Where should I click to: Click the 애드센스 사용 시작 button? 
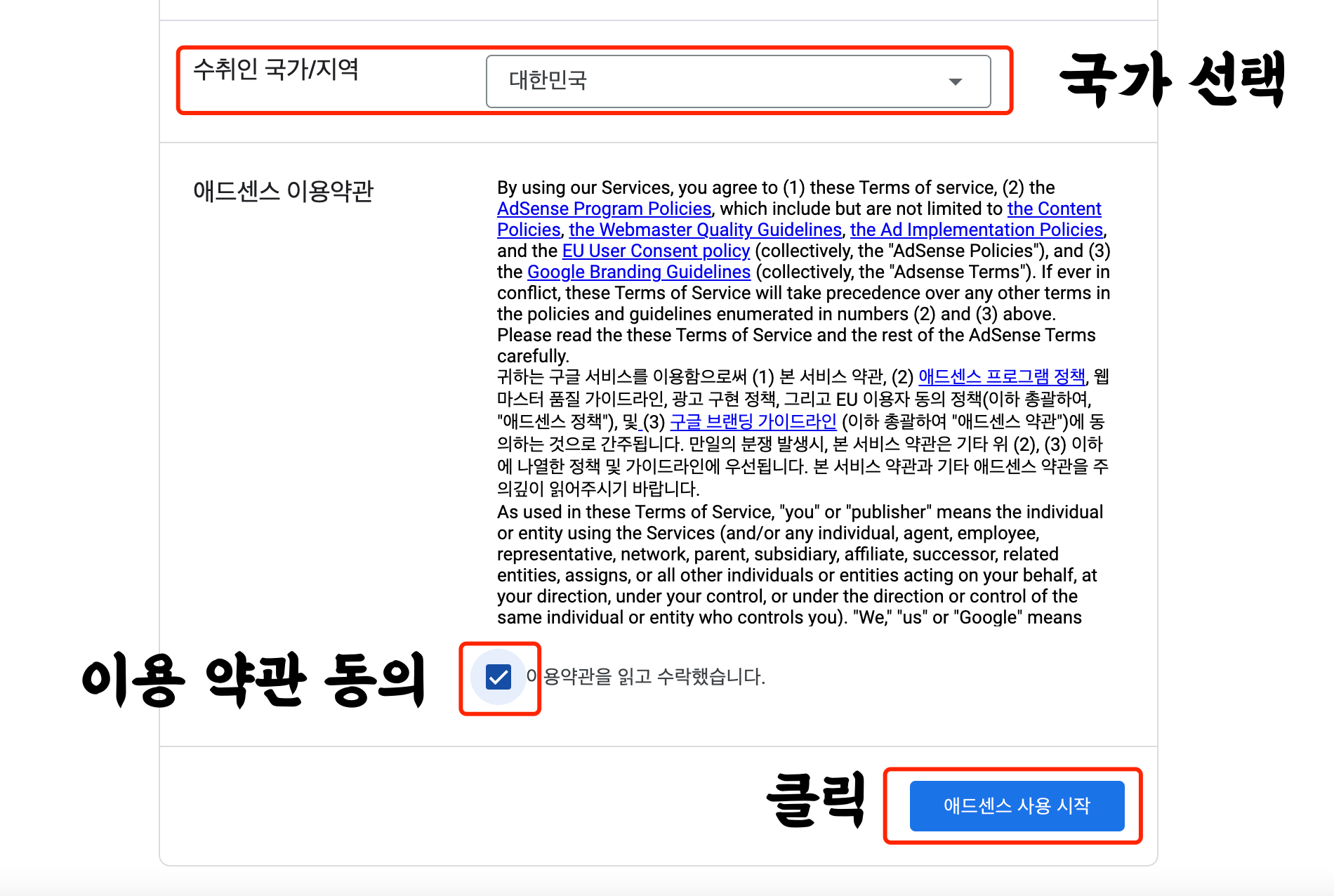tap(1017, 805)
